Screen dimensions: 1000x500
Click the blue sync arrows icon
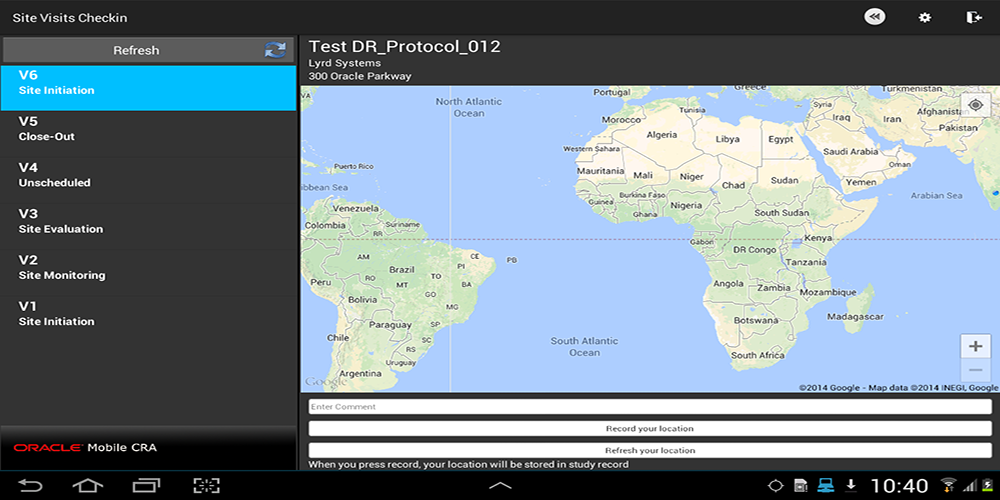pyautogui.click(x=276, y=50)
